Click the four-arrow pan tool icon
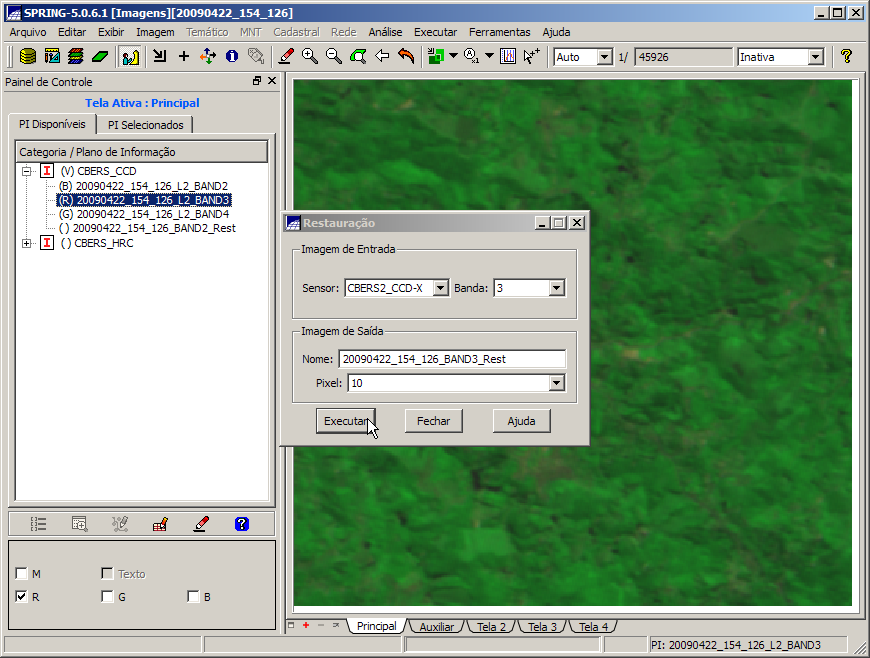Screen dimensions: 870x658 [x=207, y=57]
